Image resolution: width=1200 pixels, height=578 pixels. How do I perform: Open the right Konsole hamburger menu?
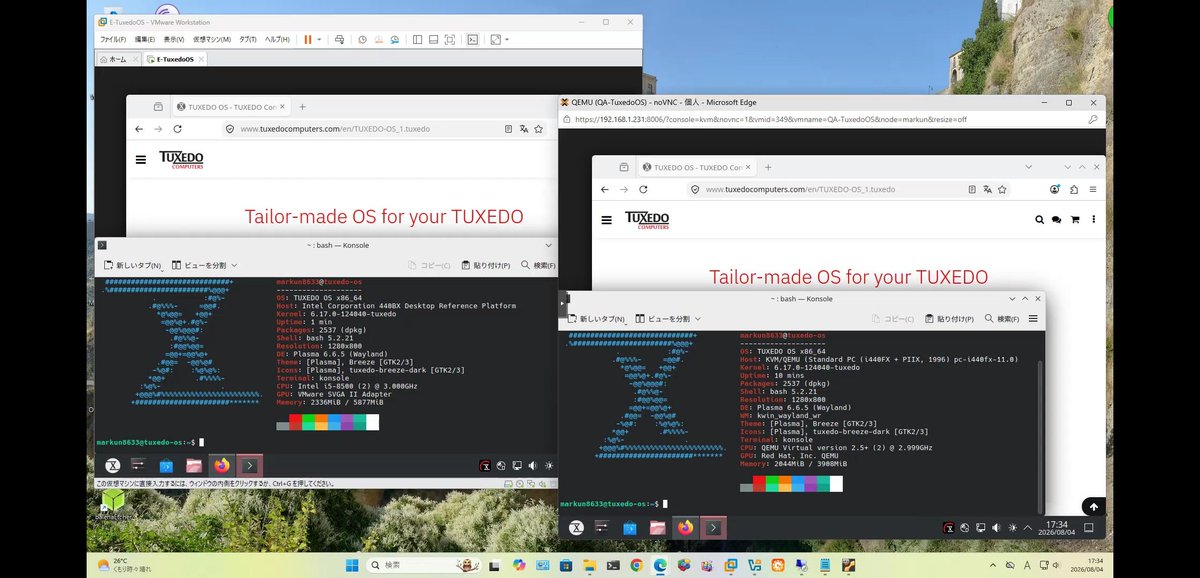click(x=1032, y=318)
